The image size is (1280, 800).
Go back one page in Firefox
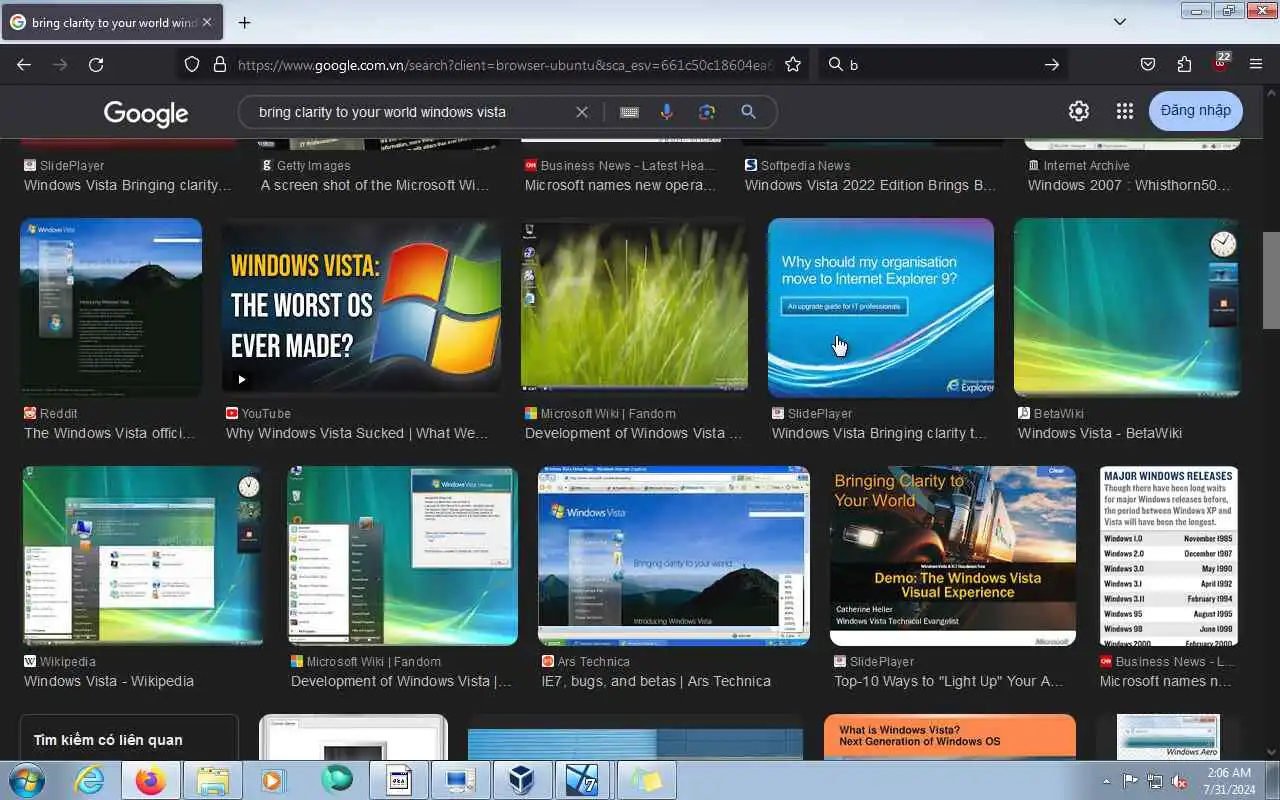(x=24, y=64)
